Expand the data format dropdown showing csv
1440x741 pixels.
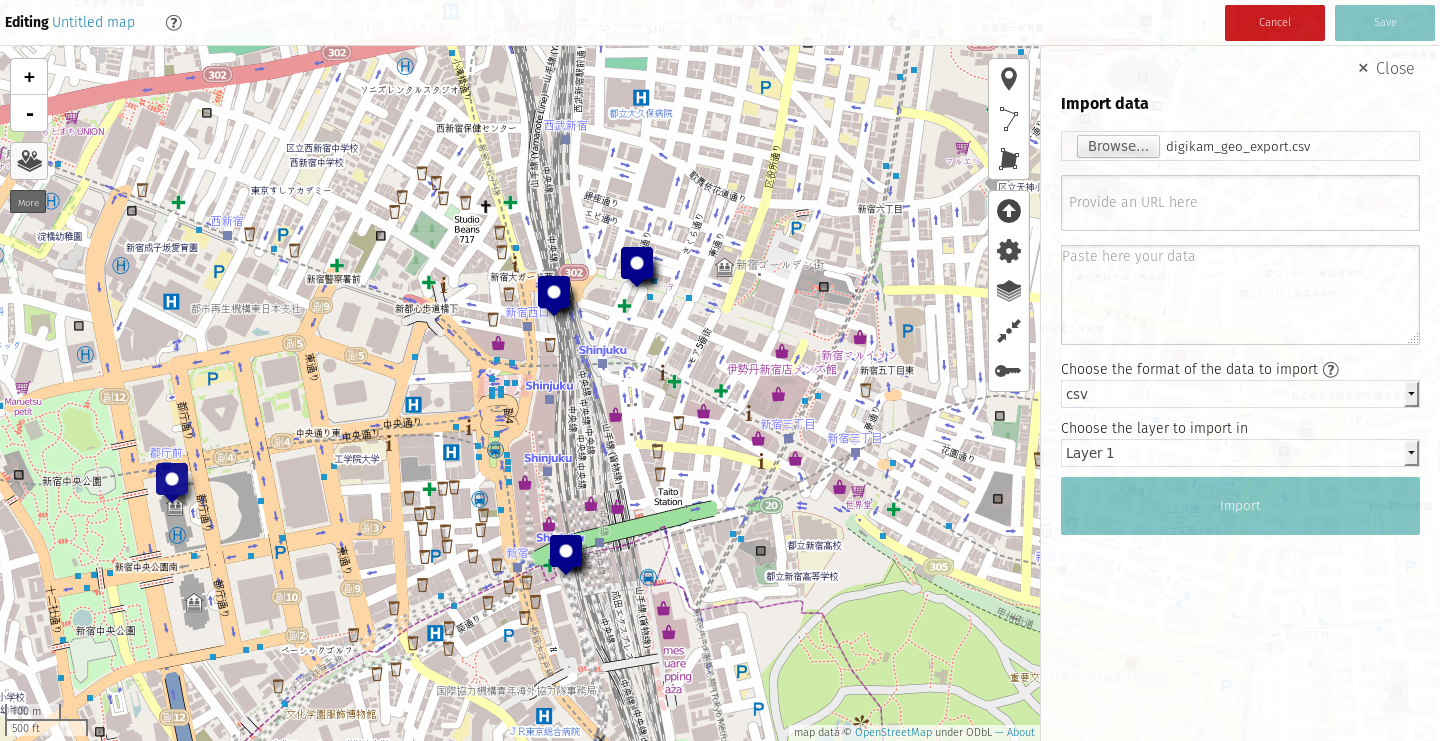point(1239,394)
